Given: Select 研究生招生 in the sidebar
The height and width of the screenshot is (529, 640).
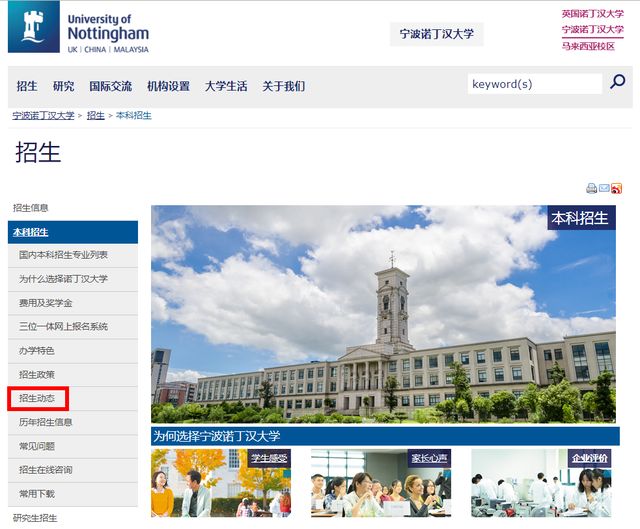Looking at the screenshot, I should [35, 518].
